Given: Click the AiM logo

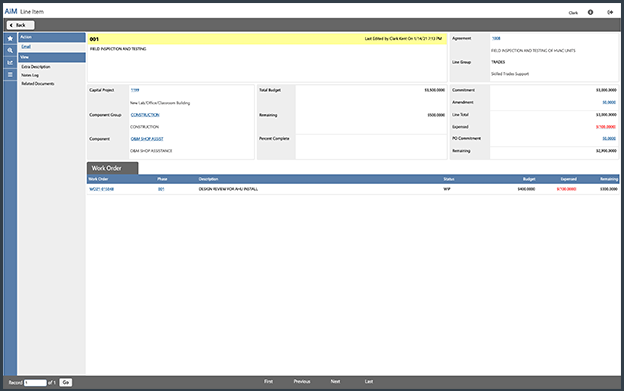Looking at the screenshot, I should (x=11, y=12).
